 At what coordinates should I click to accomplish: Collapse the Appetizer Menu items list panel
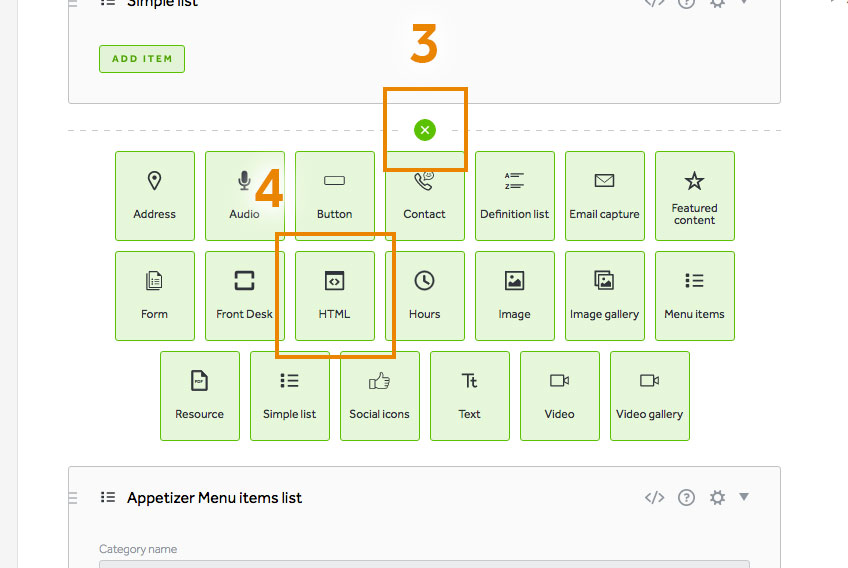tap(743, 497)
